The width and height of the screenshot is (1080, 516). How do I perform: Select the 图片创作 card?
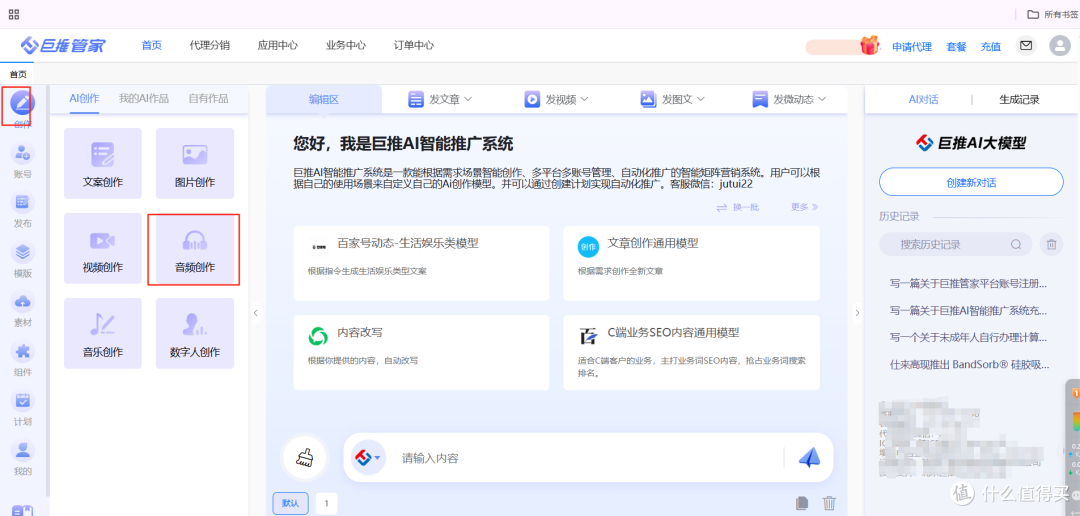(x=195, y=163)
